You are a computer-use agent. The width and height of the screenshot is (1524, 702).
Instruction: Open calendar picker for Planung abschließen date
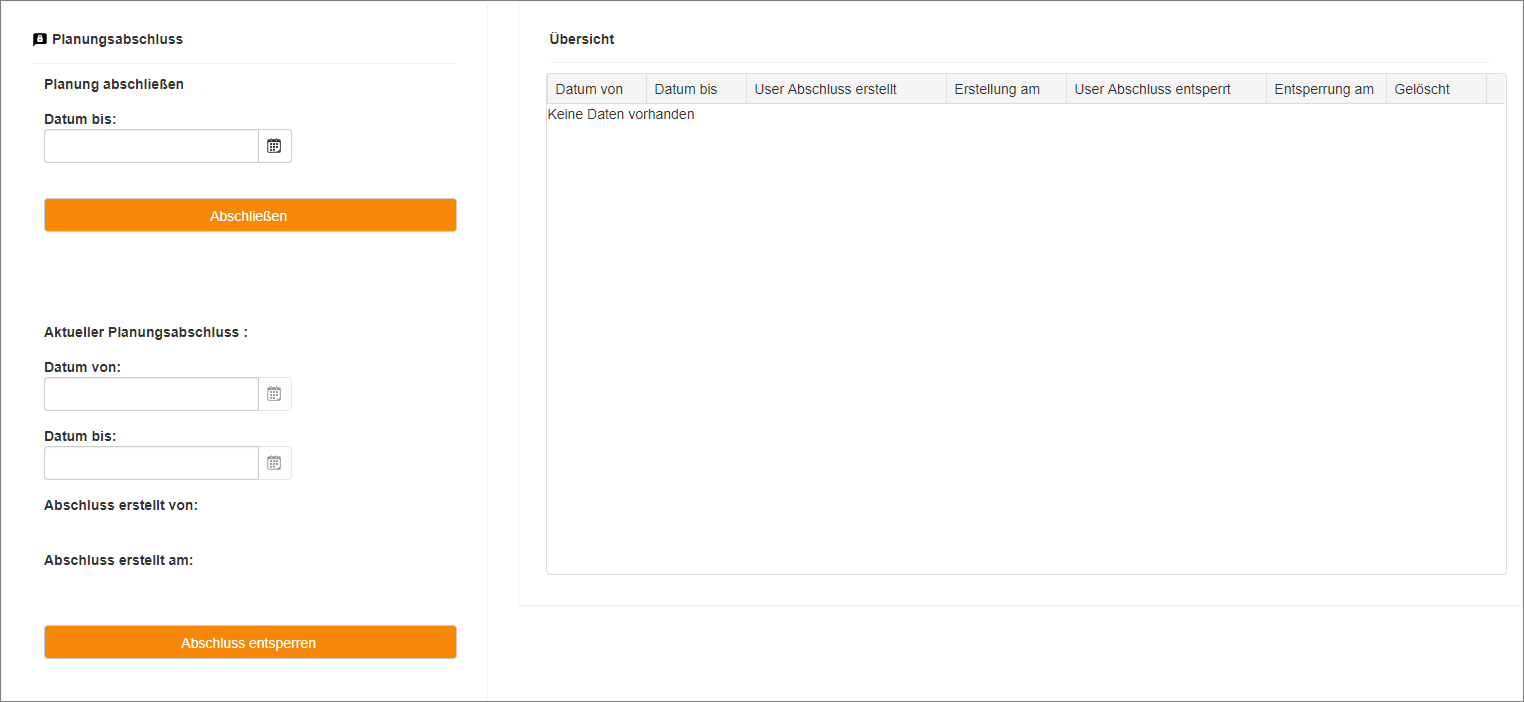[x=274, y=146]
